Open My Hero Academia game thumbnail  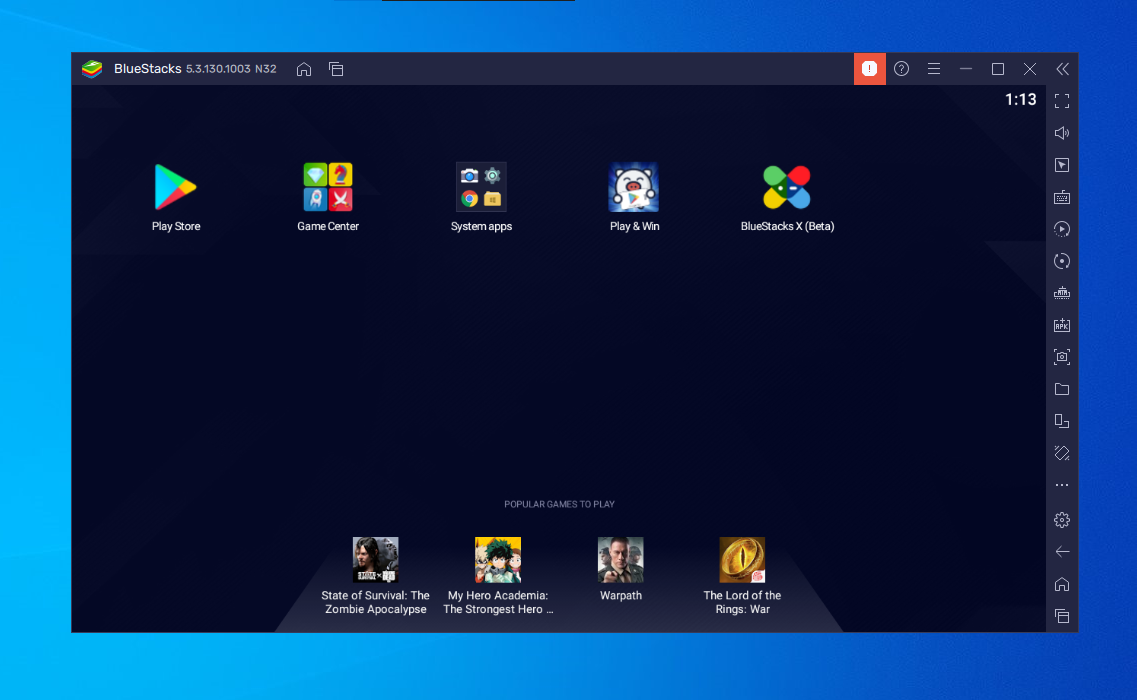(x=497, y=559)
